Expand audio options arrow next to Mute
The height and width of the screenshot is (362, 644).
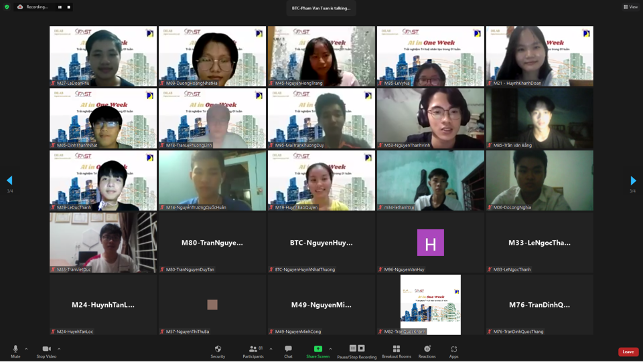click(x=26, y=349)
